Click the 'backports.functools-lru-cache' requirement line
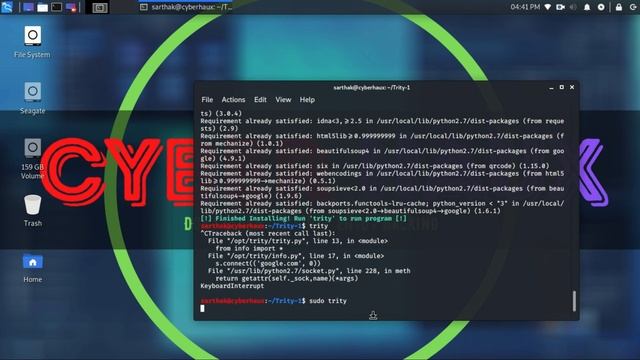This screenshot has height=360, width=640. [x=382, y=207]
